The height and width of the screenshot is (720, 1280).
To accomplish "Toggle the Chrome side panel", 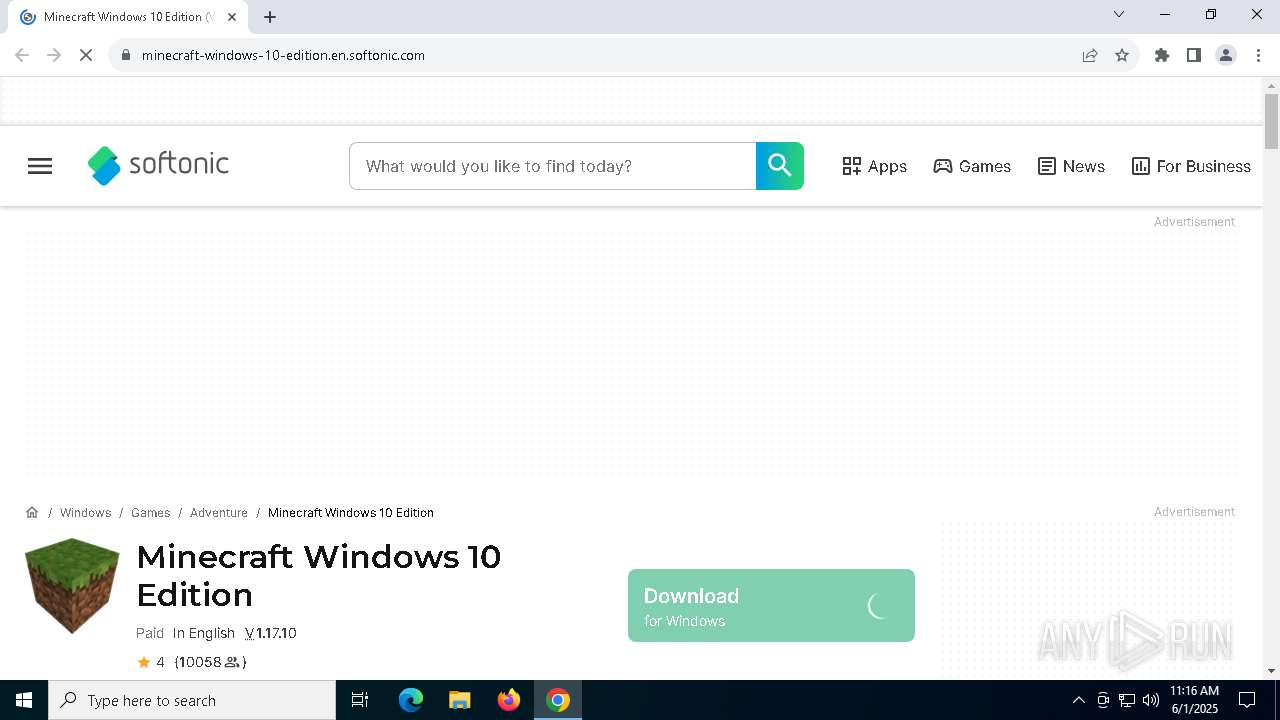I will point(1194,55).
